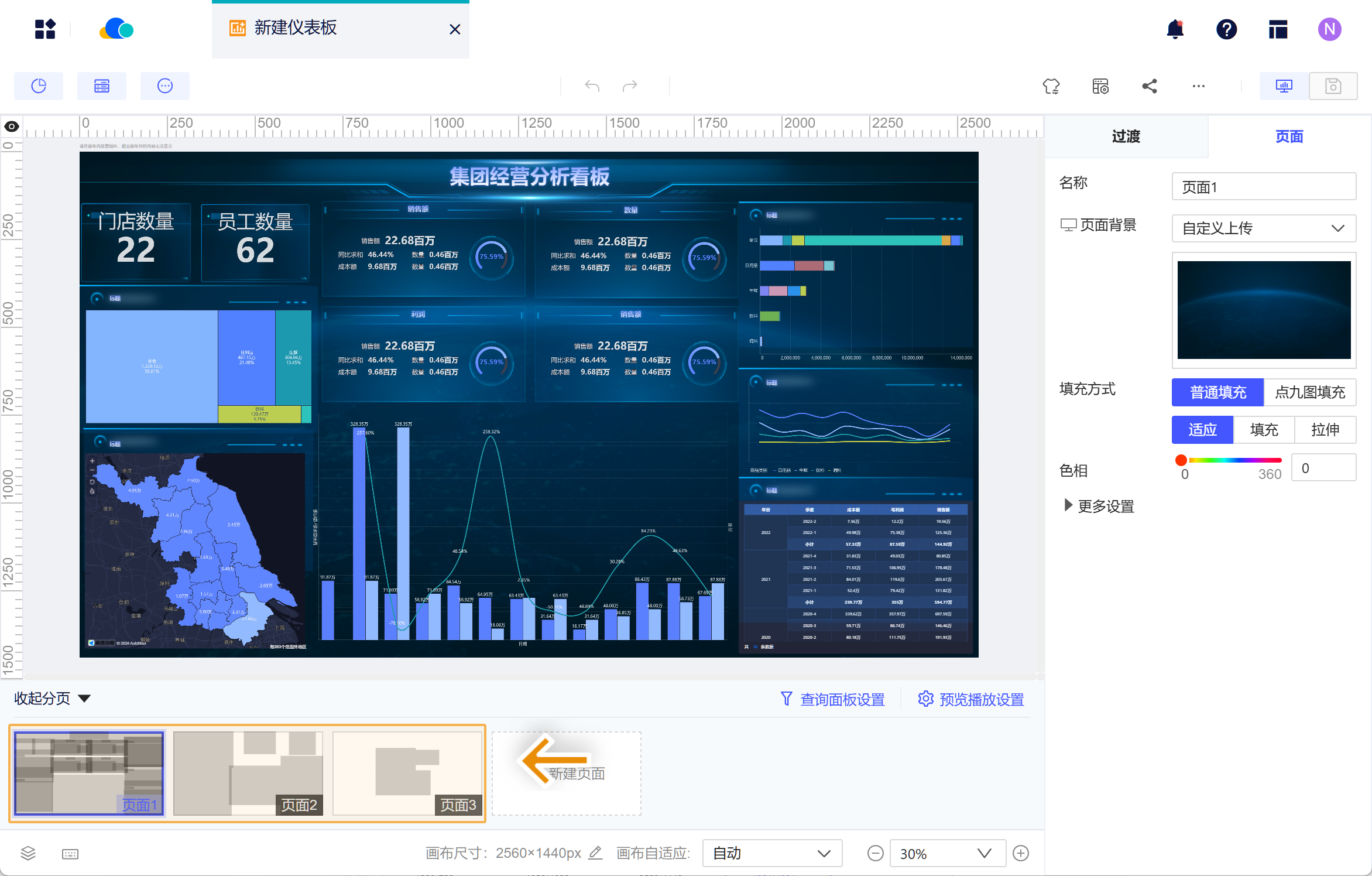Click the help question mark icon
The width and height of the screenshot is (1372, 876).
point(1226,29)
